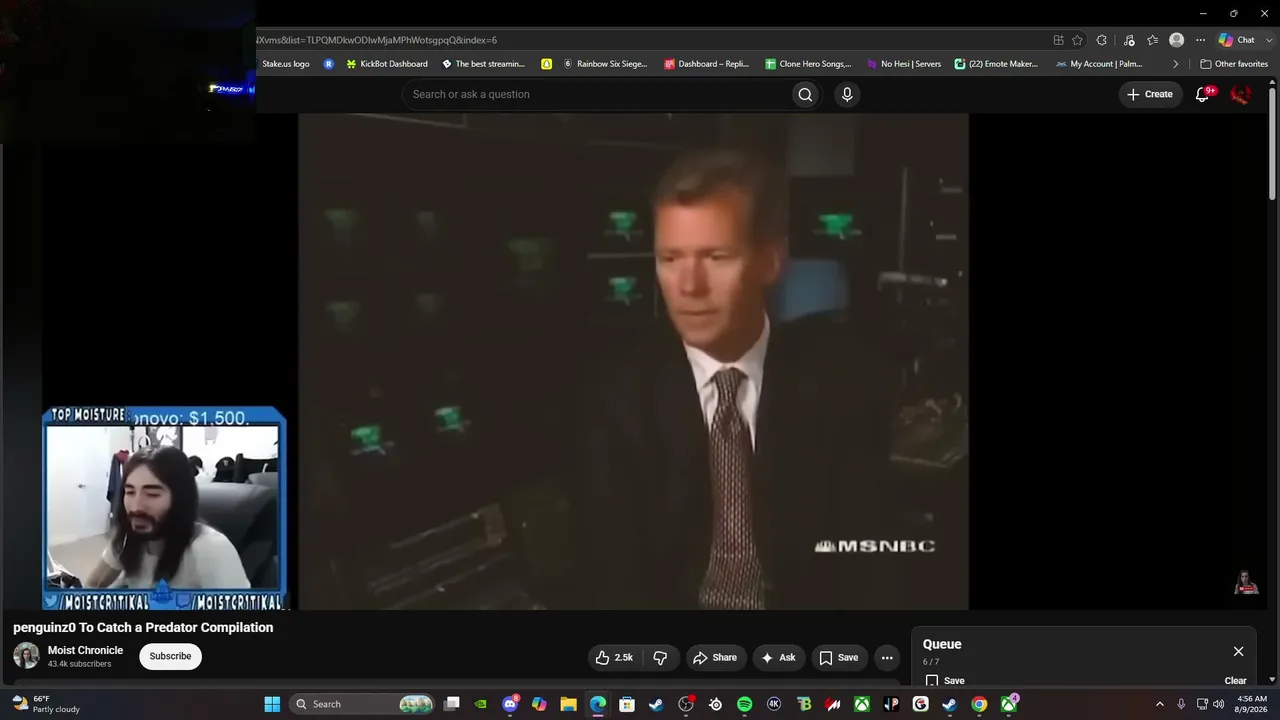Screen dimensions: 1280x720
Task: Open the Emote Maker bookmark
Action: point(996,64)
